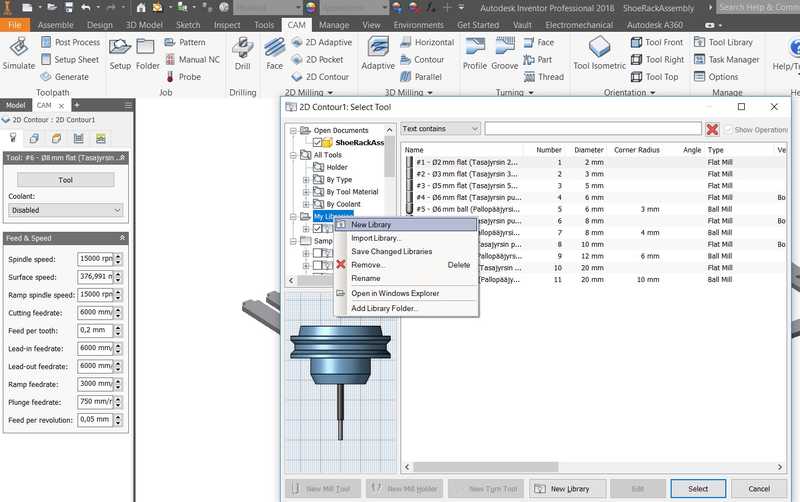Create a new Setup job
Screen dimensions: 800x502
pyautogui.click(x=120, y=54)
